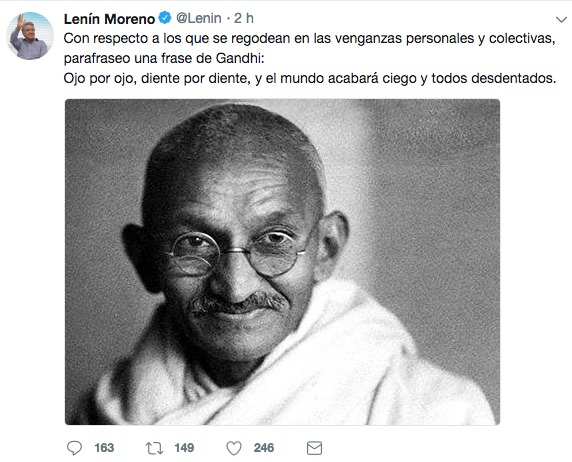
Task: Send tweet via the envelope message icon
Action: pyautogui.click(x=314, y=448)
